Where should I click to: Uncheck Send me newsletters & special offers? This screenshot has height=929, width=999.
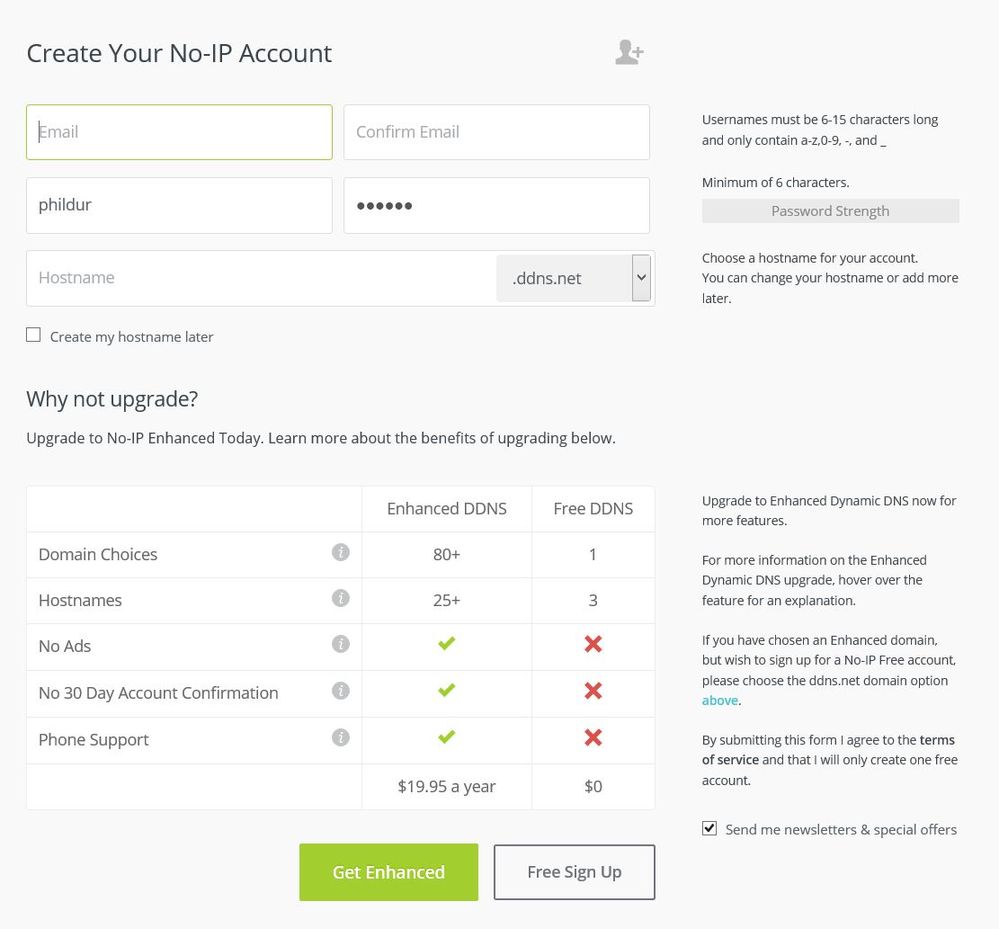tap(709, 828)
